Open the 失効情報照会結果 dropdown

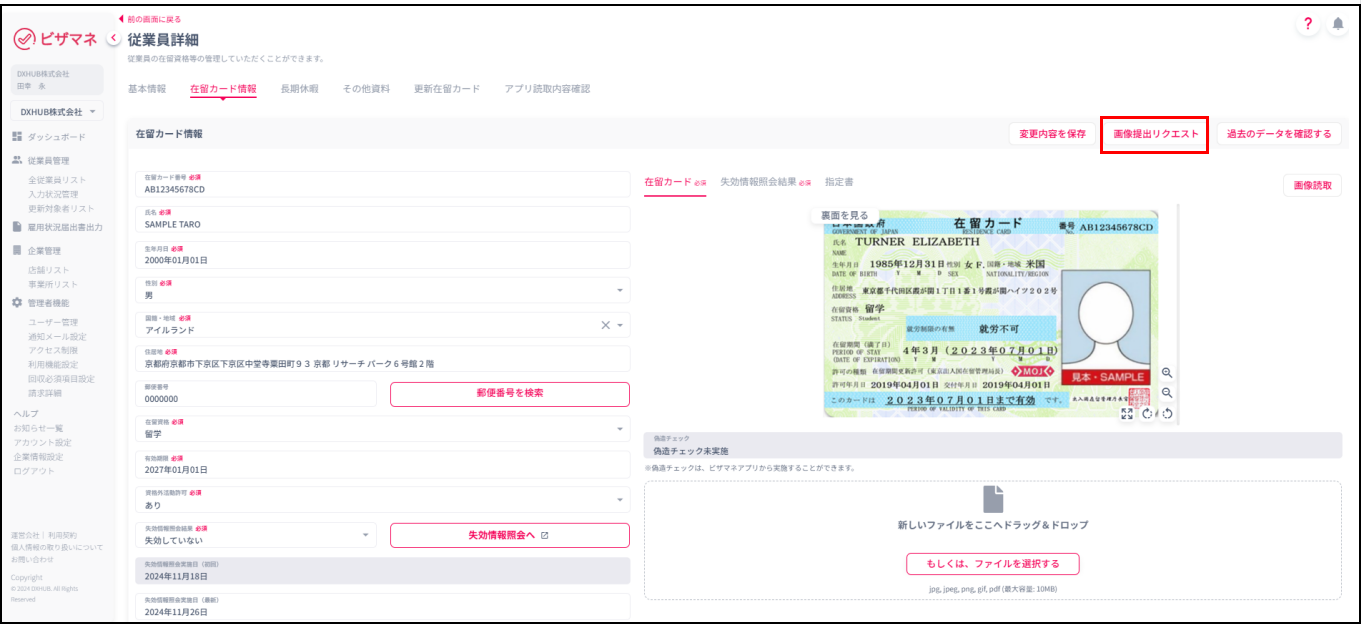pyautogui.click(x=256, y=535)
